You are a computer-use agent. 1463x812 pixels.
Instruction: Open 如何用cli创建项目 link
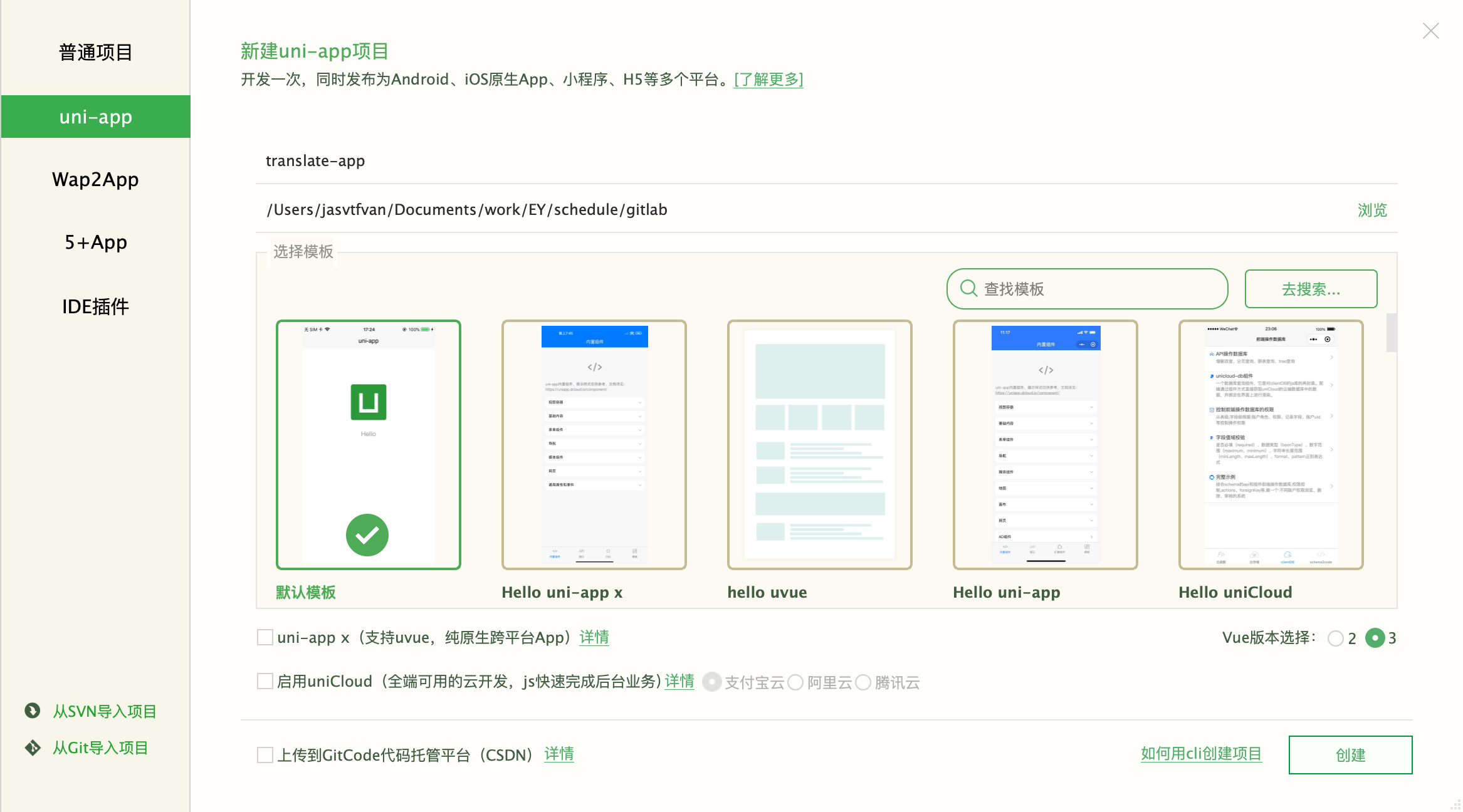(x=1201, y=754)
